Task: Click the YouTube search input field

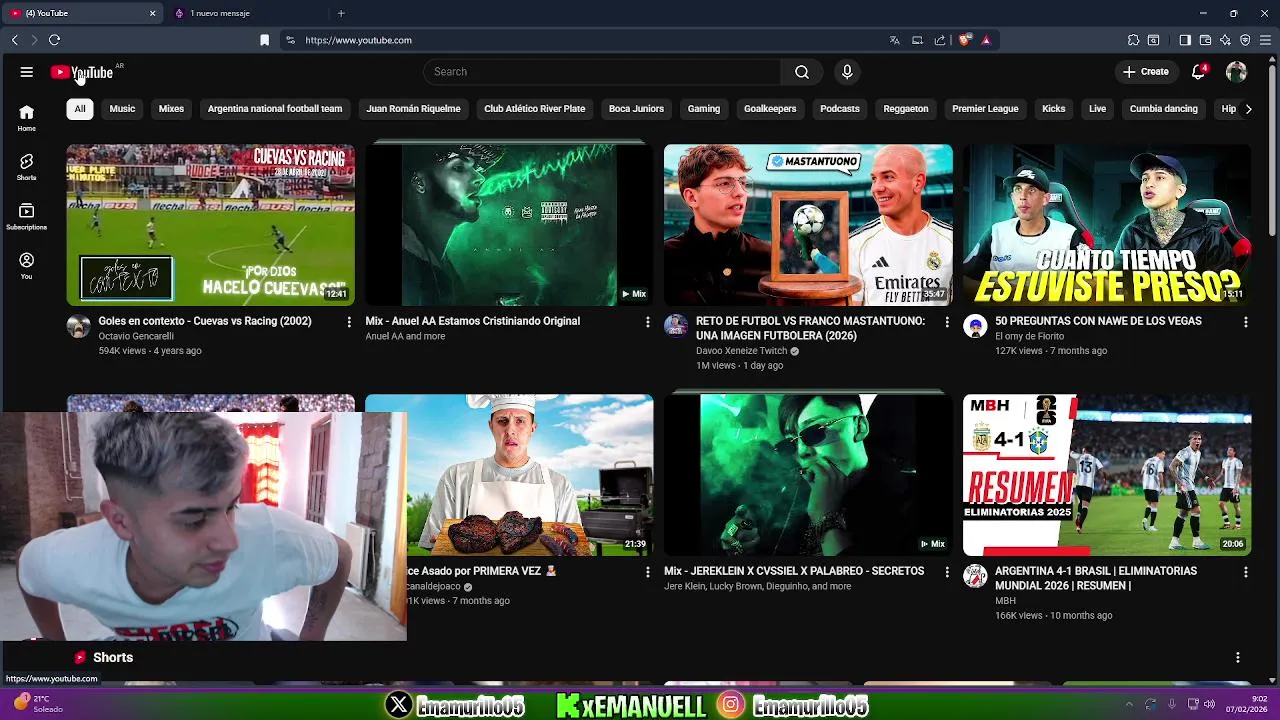Action: pyautogui.click(x=602, y=72)
